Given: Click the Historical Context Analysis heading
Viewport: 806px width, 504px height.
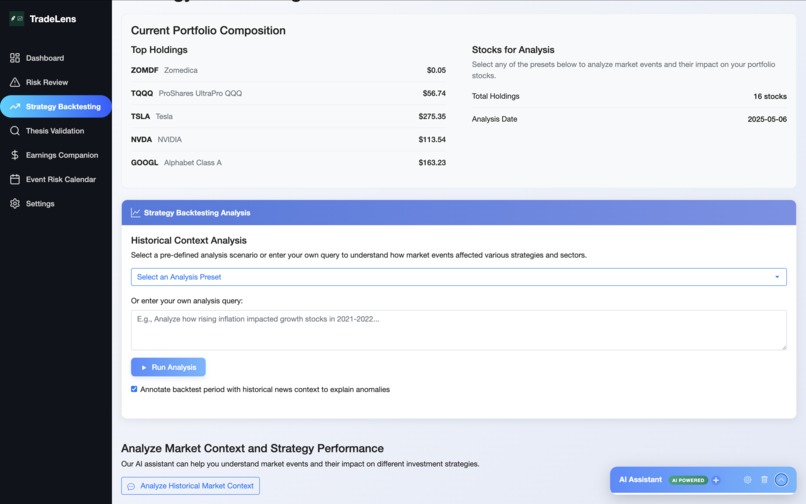Looking at the screenshot, I should click(189, 240).
